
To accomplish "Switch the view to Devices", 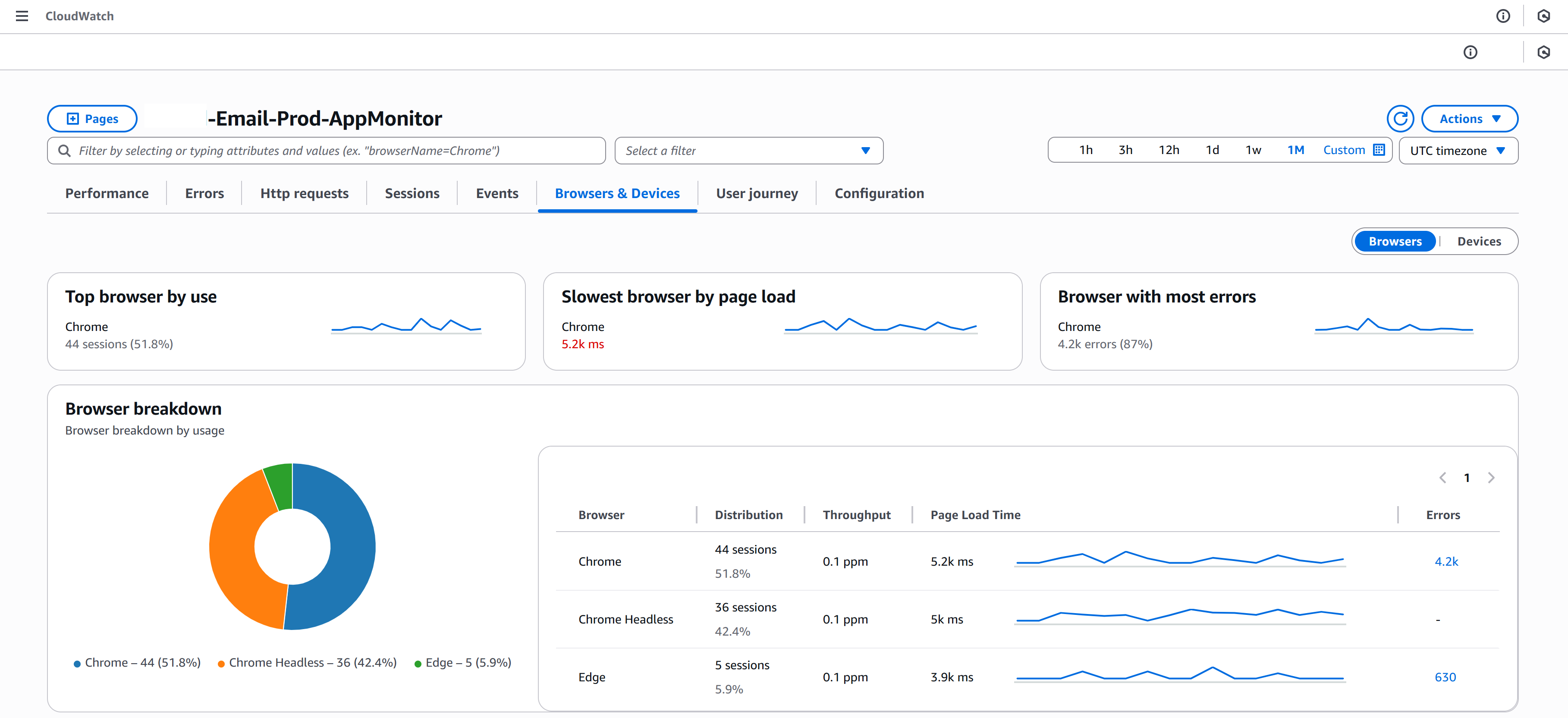I will tap(1480, 241).
